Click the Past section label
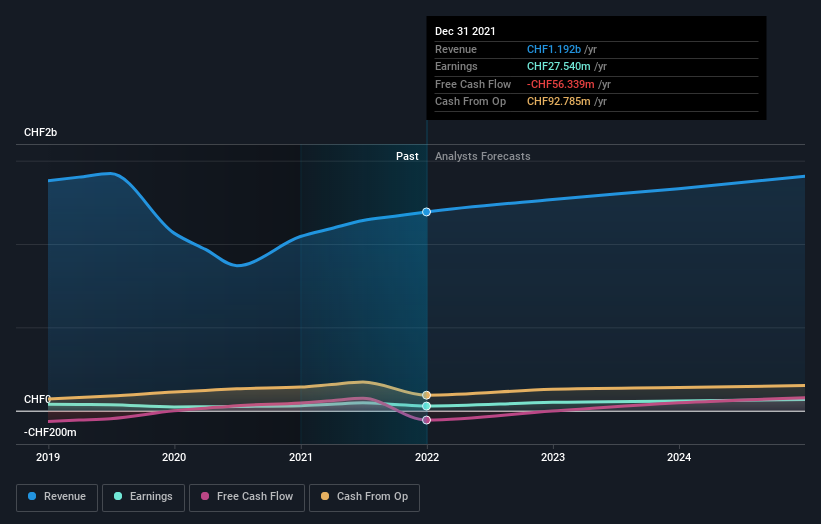This screenshot has width=821, height=524. click(407, 156)
